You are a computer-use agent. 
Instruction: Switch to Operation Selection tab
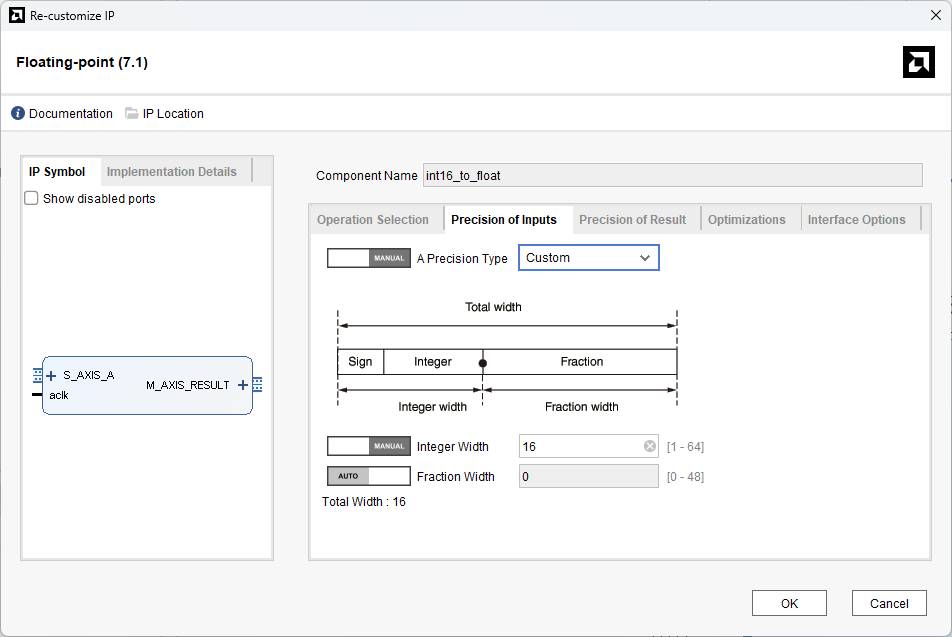coord(373,220)
